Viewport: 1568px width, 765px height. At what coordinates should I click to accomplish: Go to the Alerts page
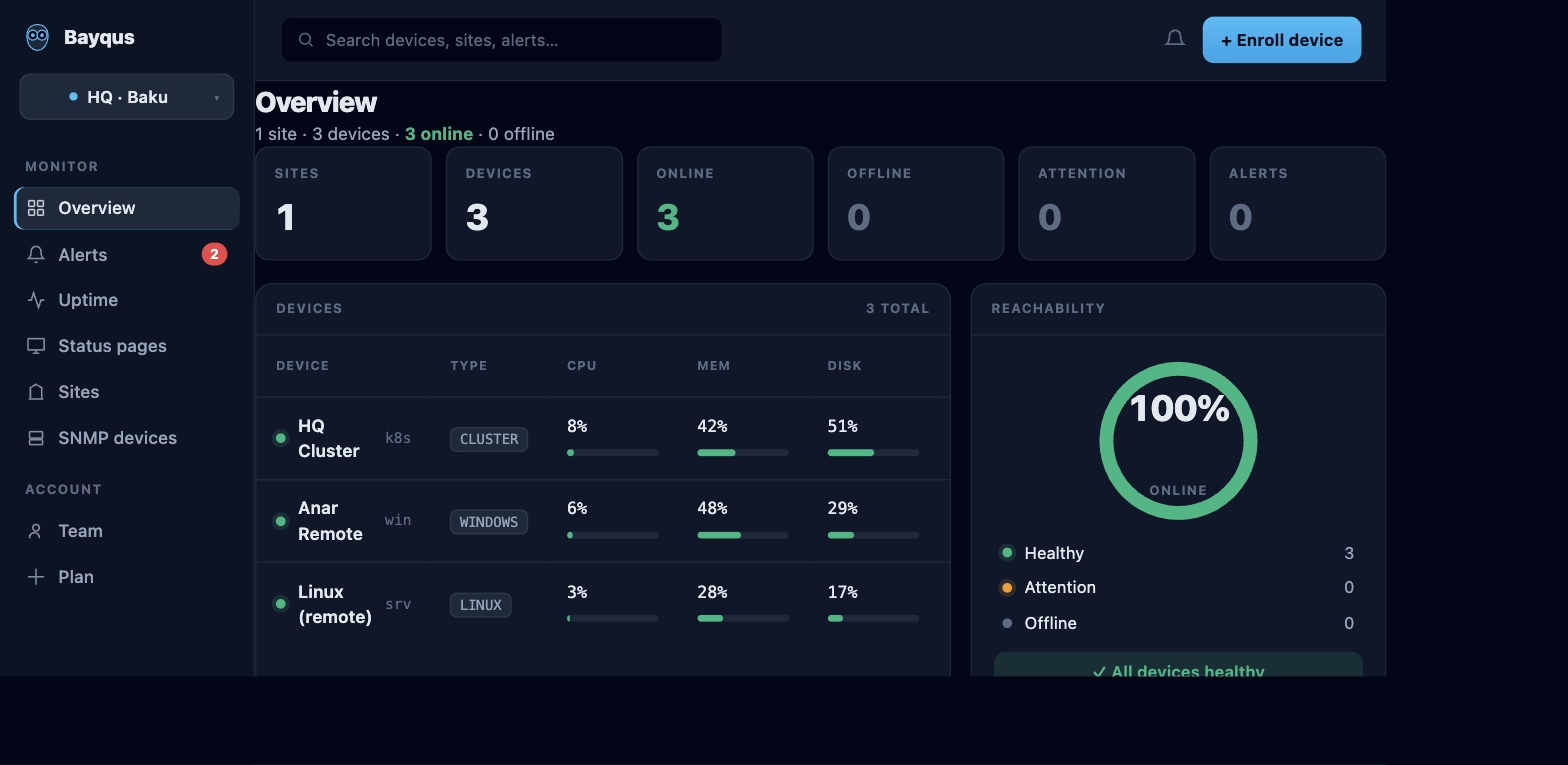(x=127, y=255)
